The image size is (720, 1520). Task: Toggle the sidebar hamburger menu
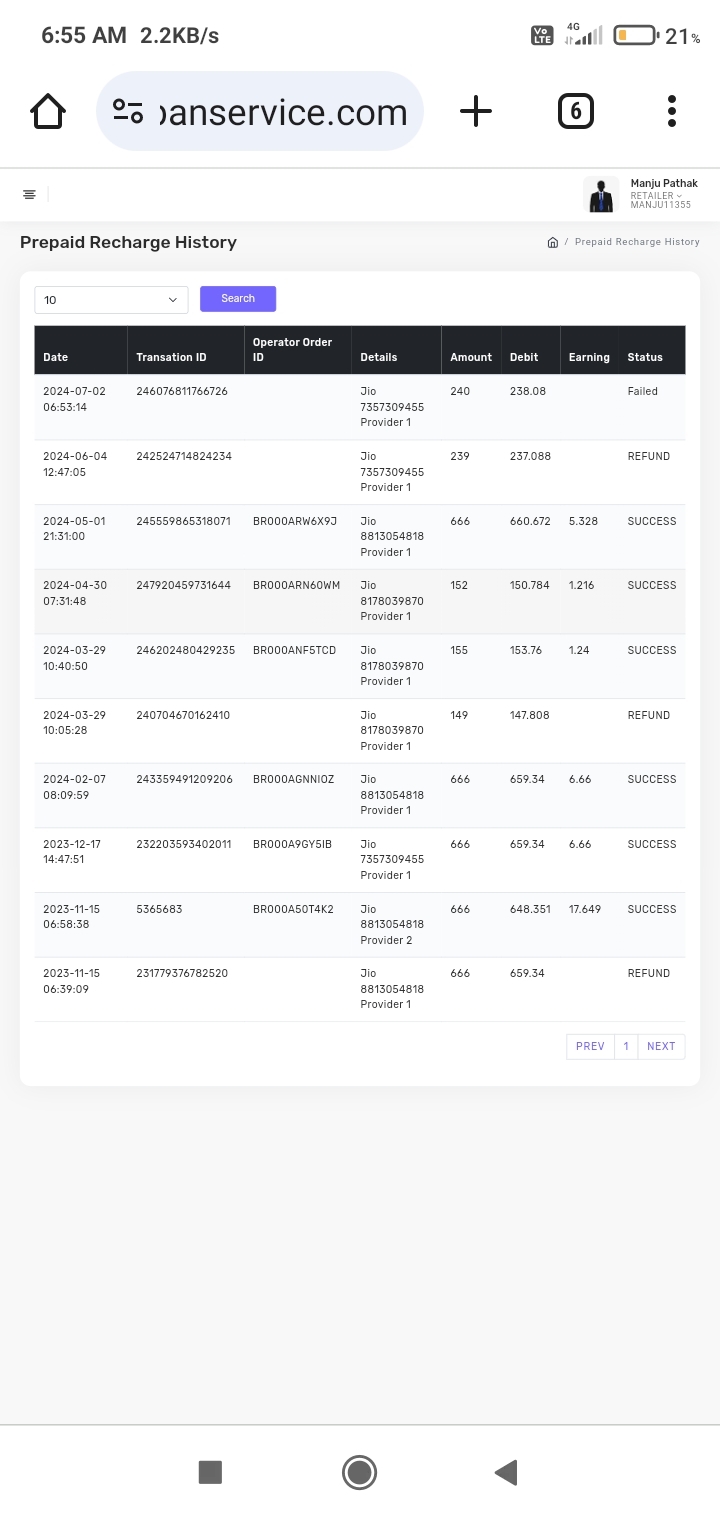(x=30, y=194)
